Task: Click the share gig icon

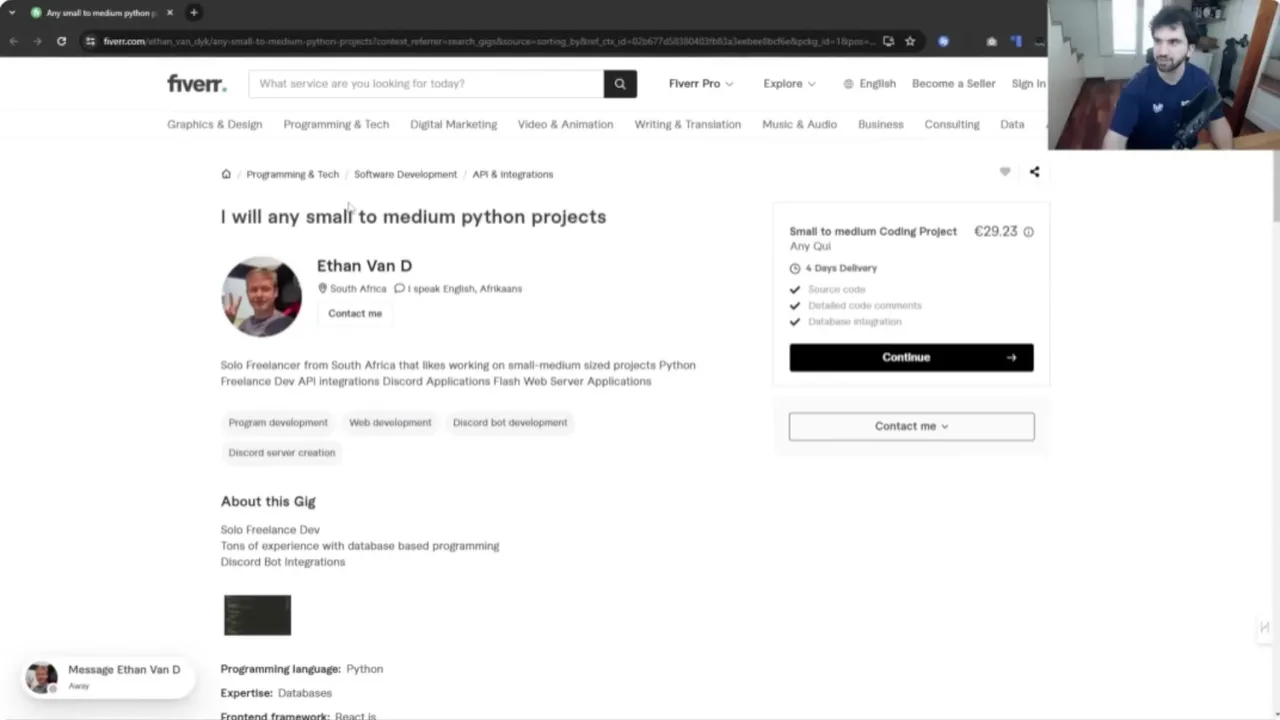Action: click(x=1035, y=172)
